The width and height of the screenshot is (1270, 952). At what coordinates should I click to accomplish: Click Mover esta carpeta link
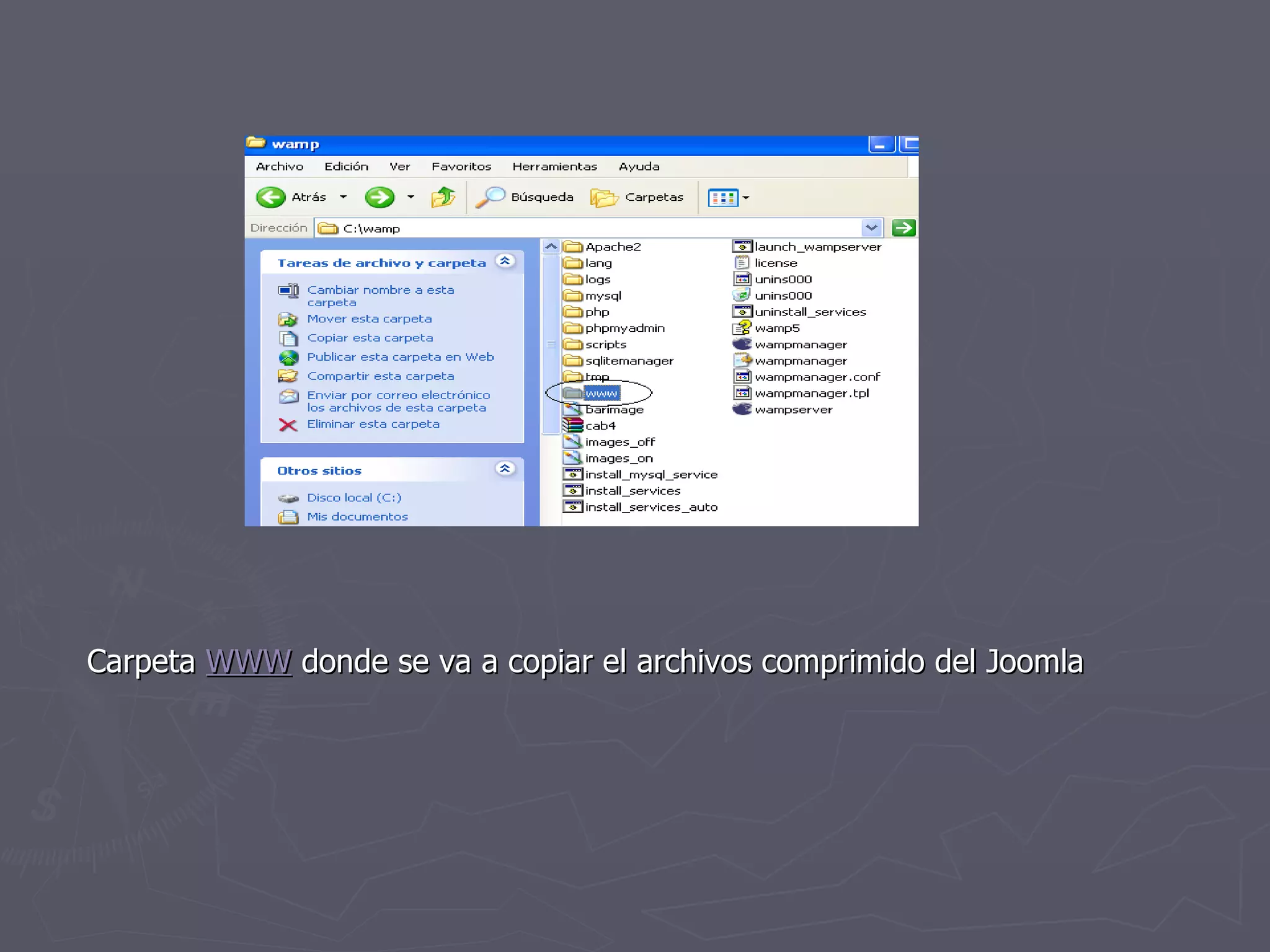(x=370, y=319)
